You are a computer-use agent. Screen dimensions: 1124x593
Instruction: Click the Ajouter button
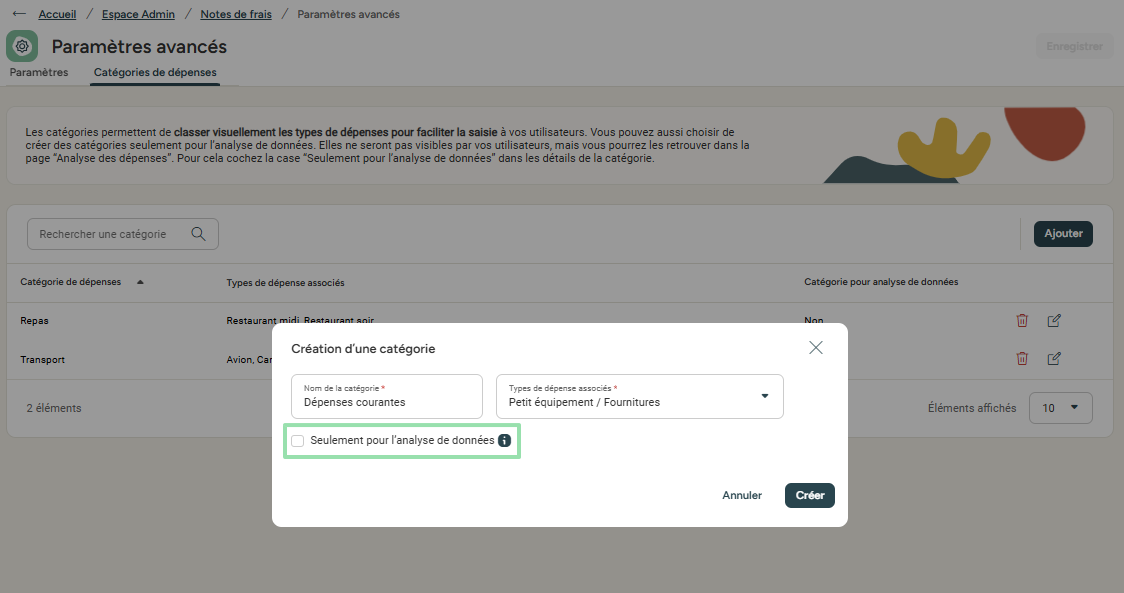(1063, 234)
